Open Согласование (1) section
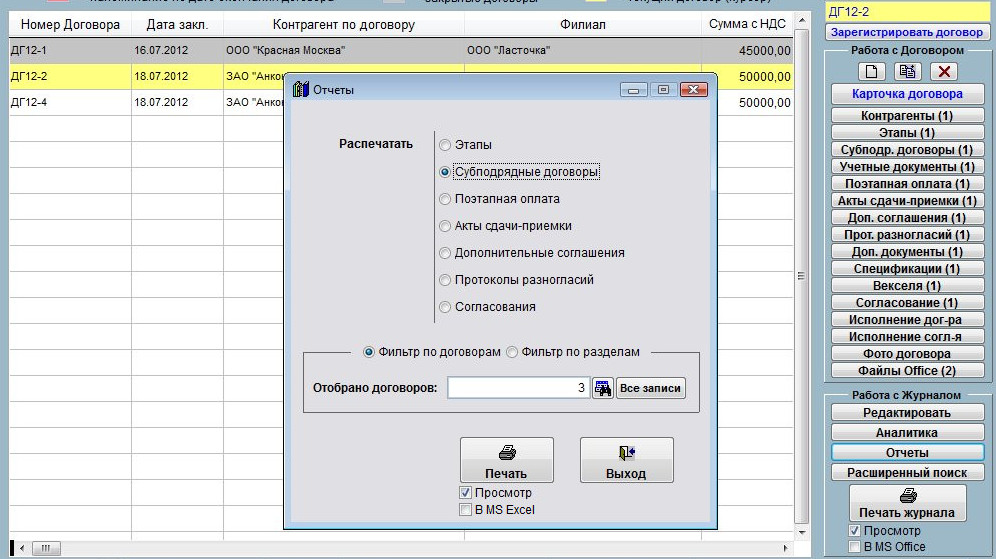 tap(907, 302)
